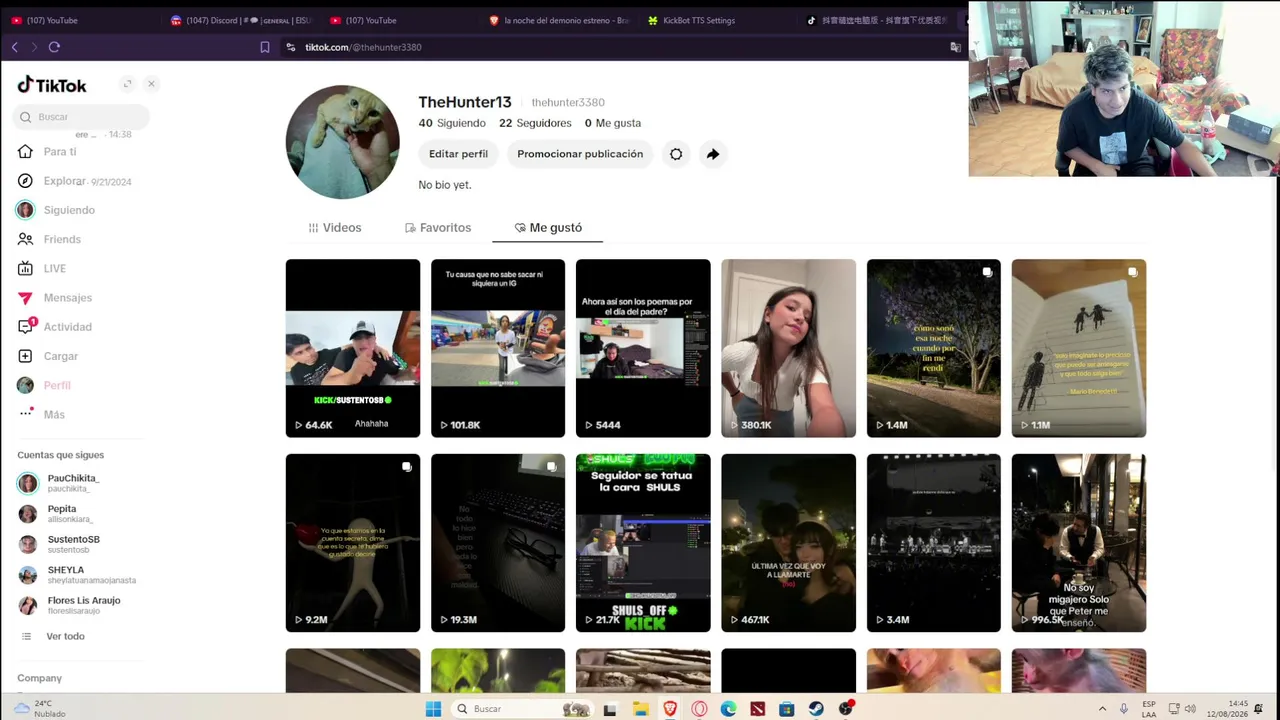1280x720 pixels.
Task: Switch to the Favoritos tab
Action: point(438,228)
